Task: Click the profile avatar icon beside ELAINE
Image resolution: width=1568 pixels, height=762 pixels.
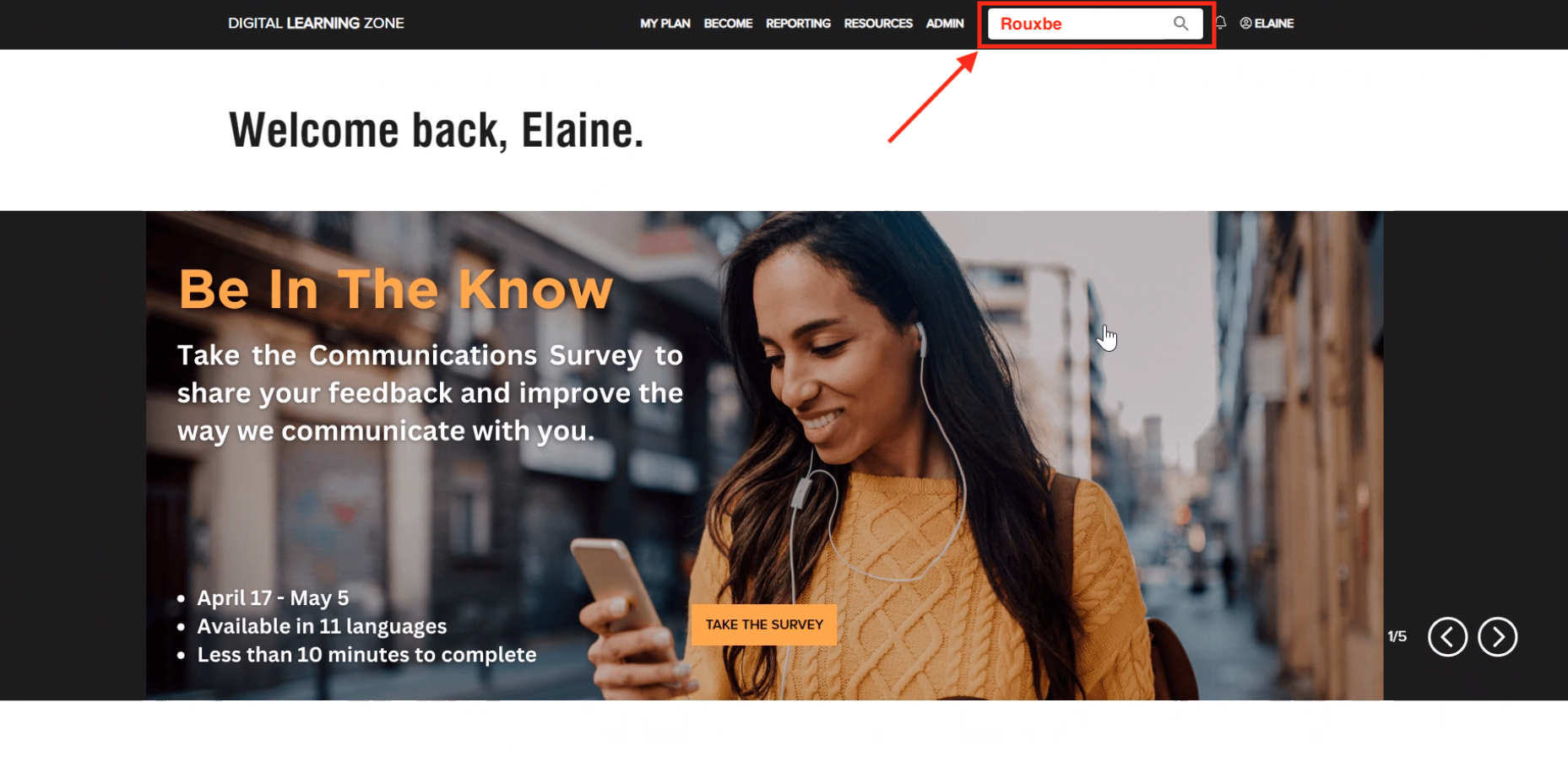Action: coord(1245,24)
